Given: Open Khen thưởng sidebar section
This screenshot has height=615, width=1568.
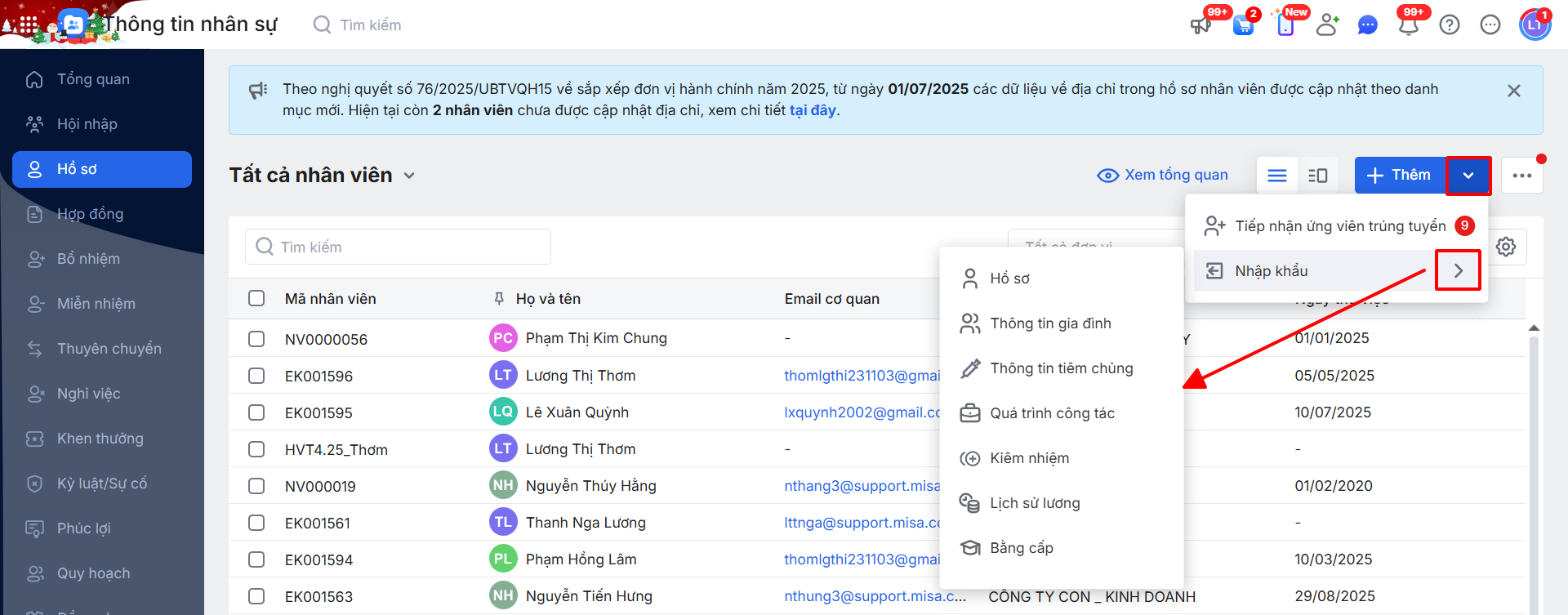Looking at the screenshot, I should pos(102,439).
